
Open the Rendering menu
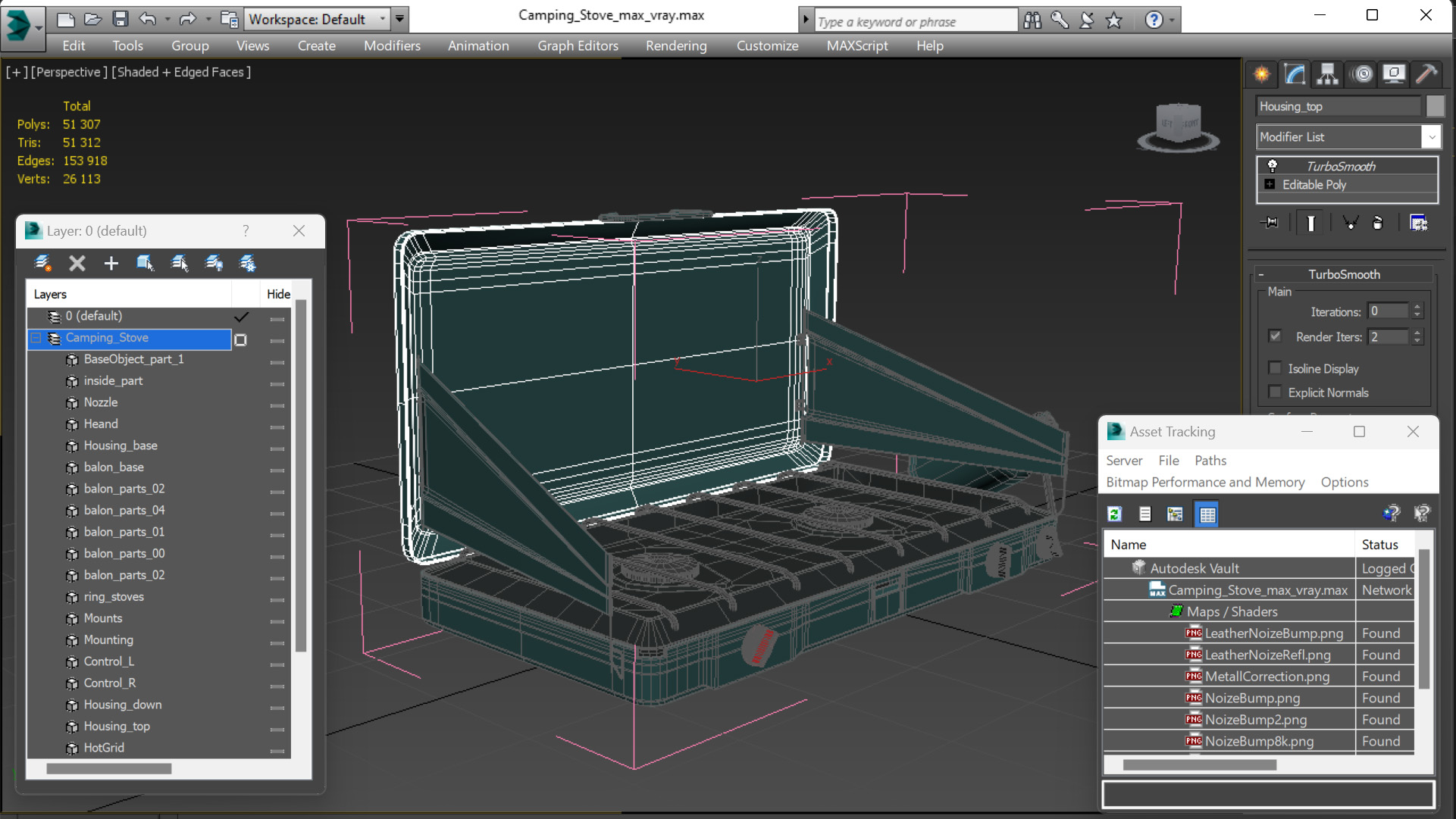click(675, 45)
